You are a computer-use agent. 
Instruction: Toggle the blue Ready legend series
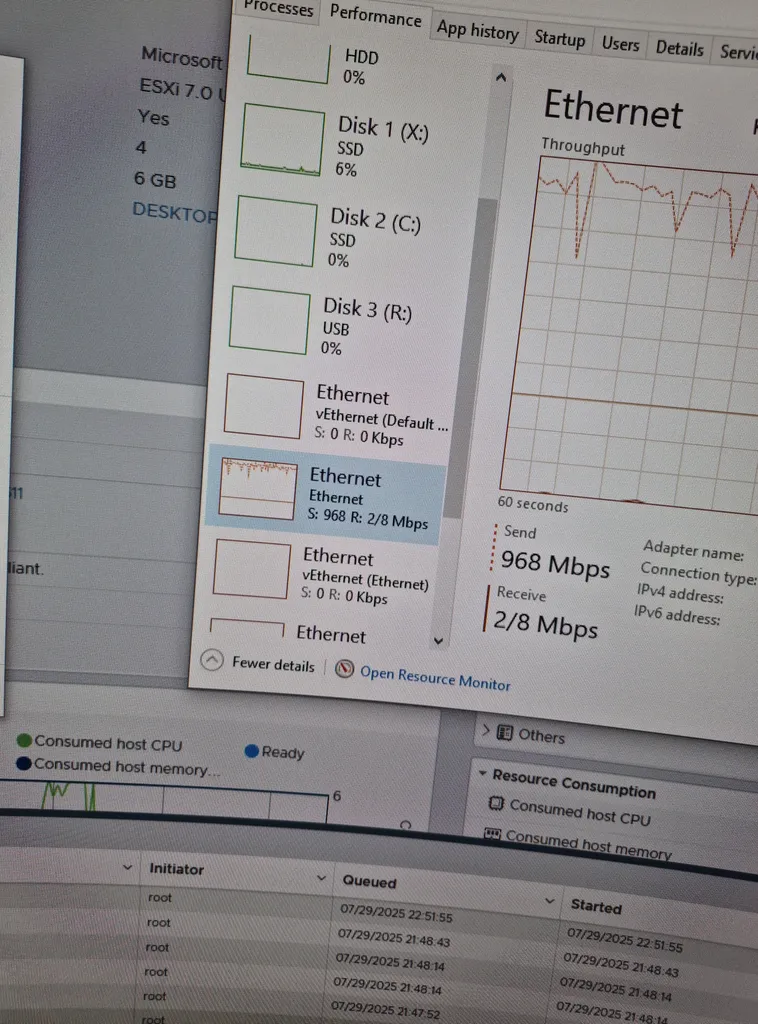[251, 751]
